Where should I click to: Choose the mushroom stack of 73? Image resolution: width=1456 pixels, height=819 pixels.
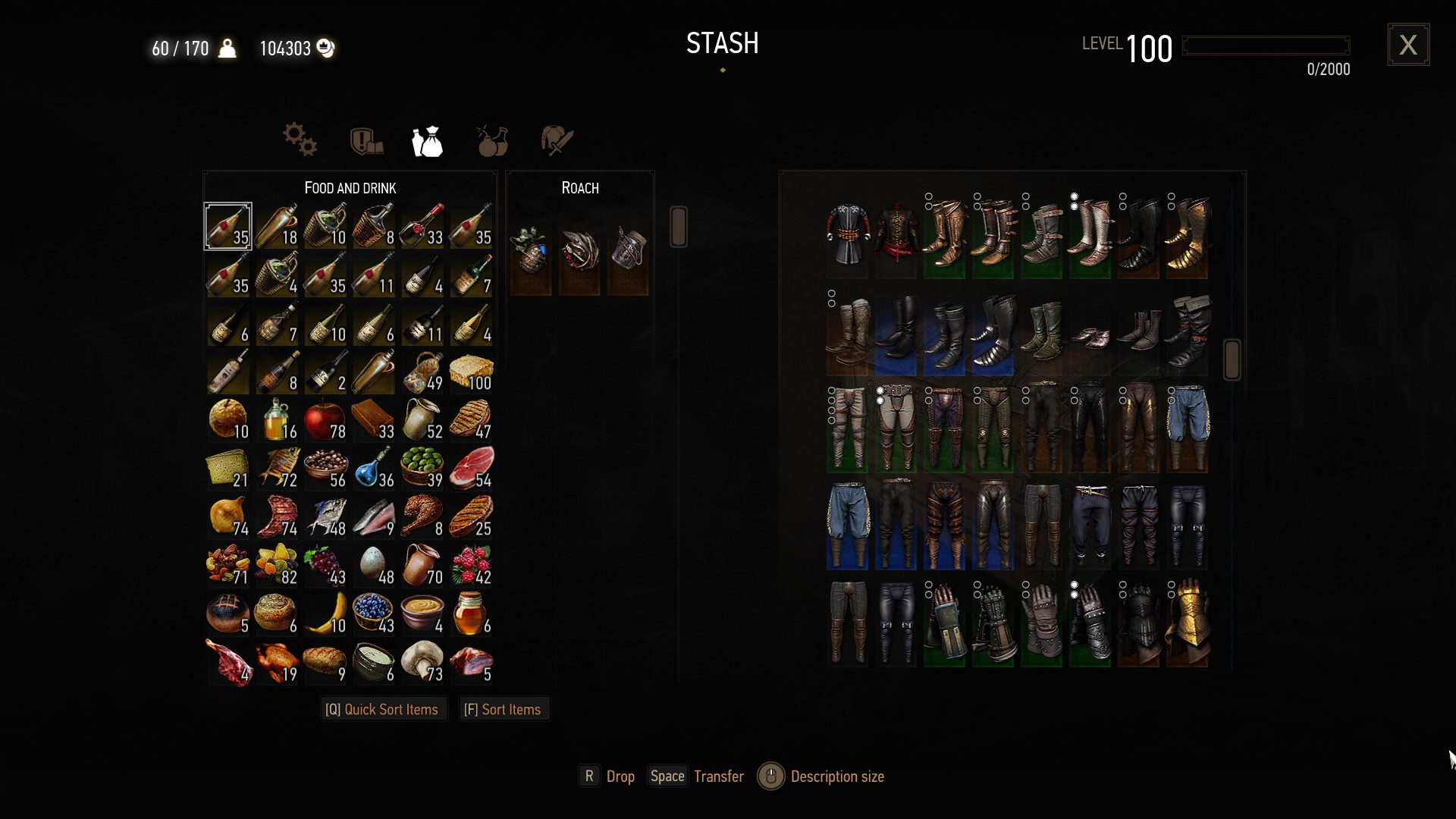tap(422, 663)
